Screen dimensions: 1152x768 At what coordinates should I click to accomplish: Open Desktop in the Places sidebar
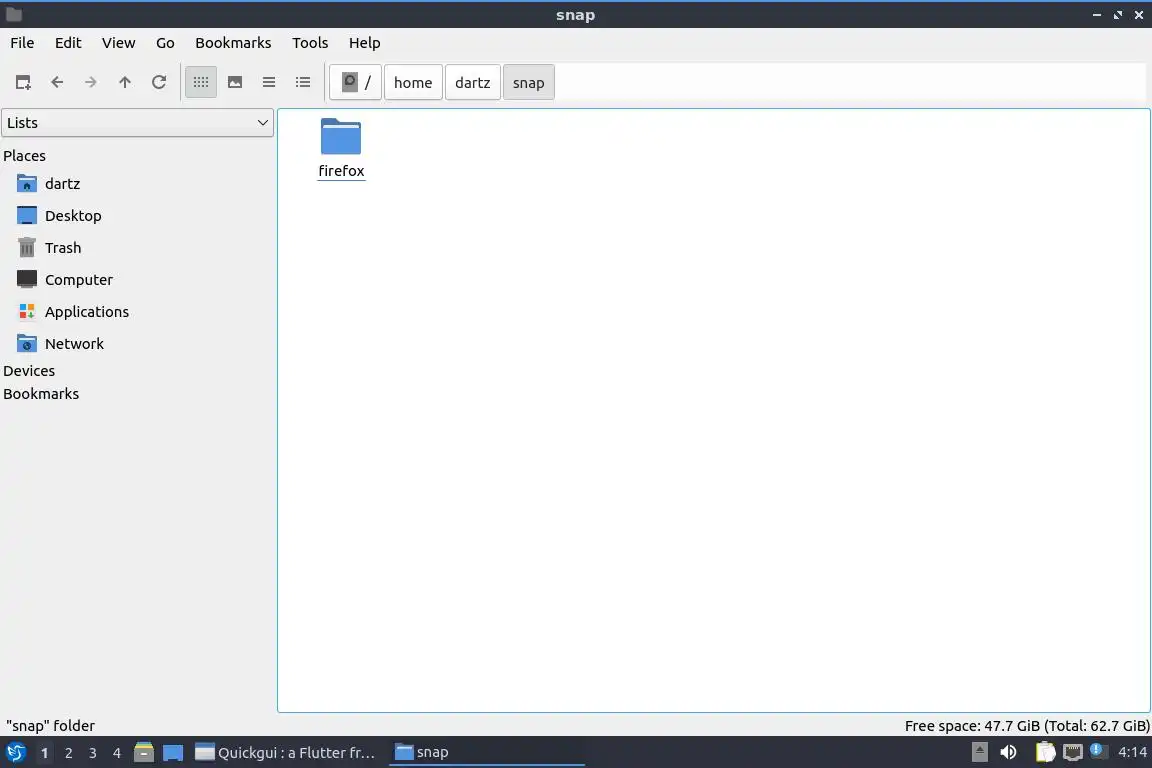(59, 215)
